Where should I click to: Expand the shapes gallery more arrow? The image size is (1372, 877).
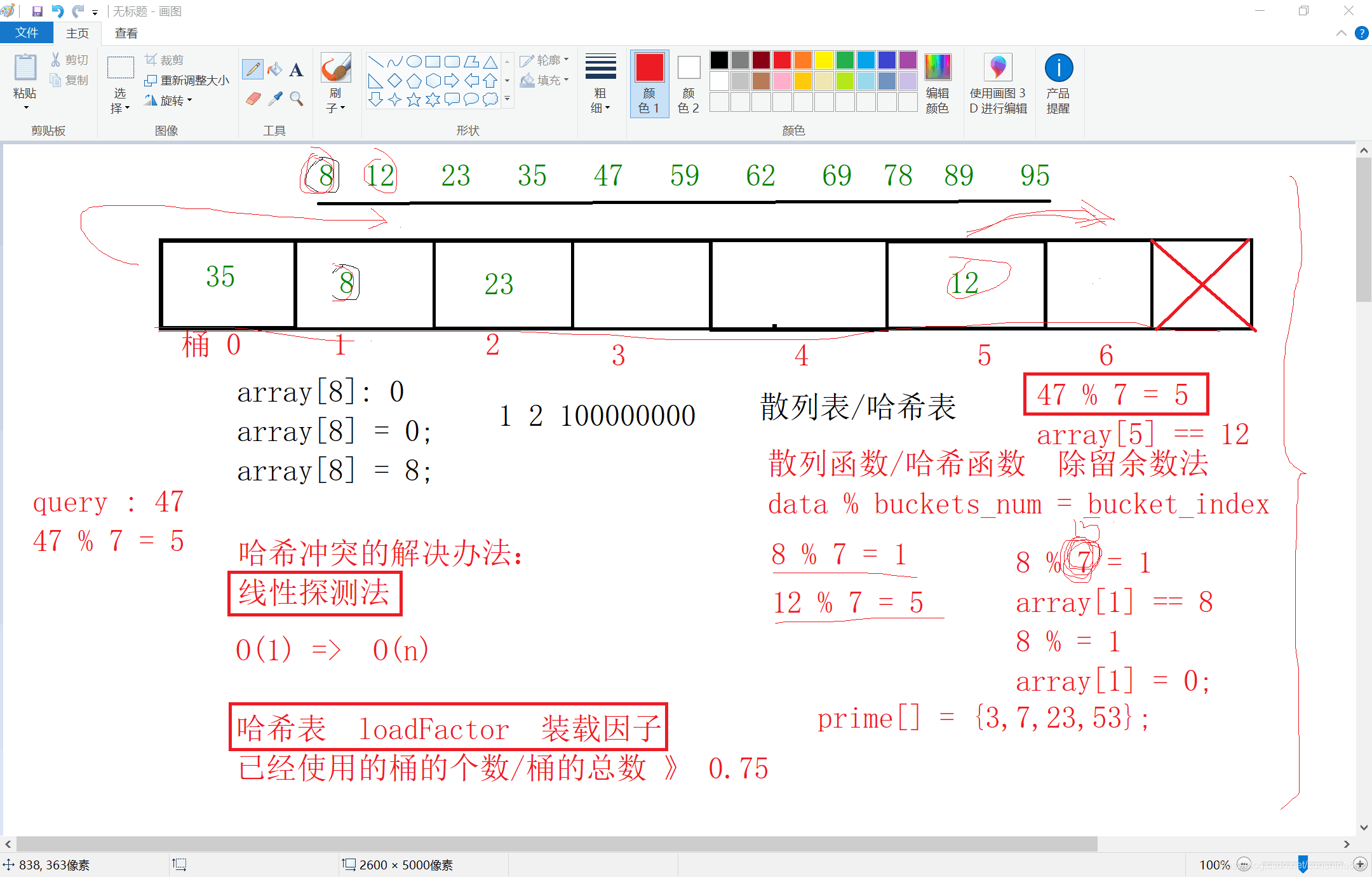click(x=507, y=99)
